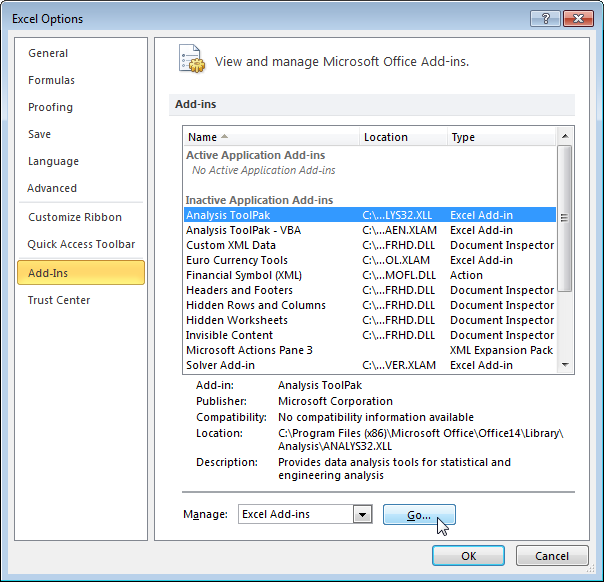
Task: Click the Add-ins gear document icon
Action: click(x=191, y=59)
